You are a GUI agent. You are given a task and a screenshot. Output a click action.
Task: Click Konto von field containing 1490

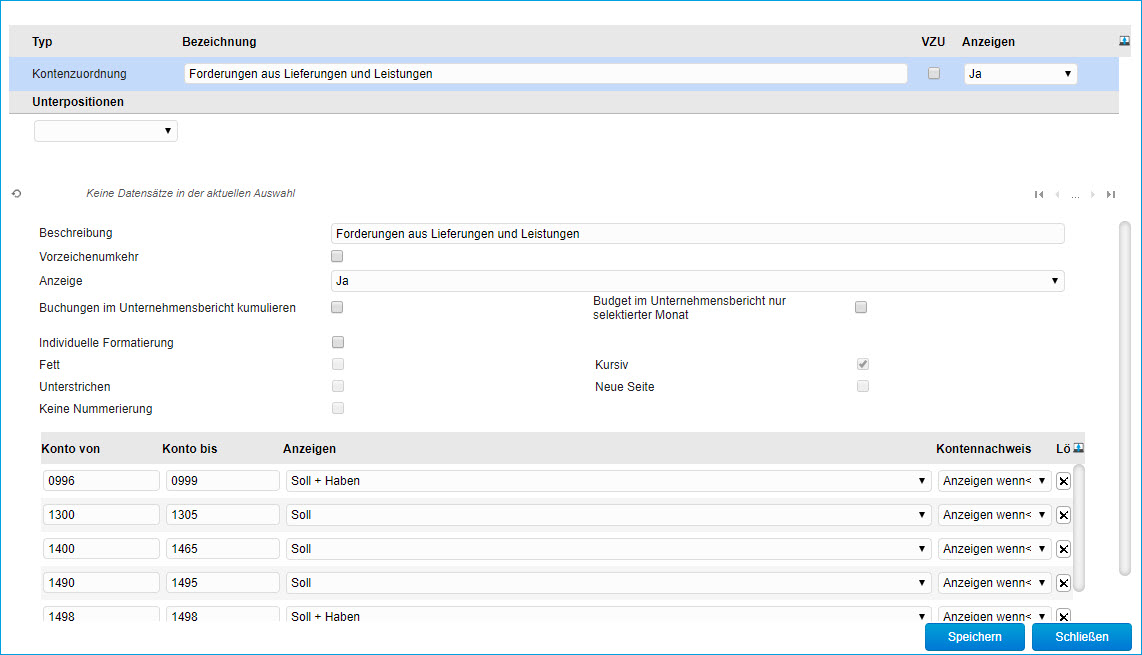coord(101,583)
